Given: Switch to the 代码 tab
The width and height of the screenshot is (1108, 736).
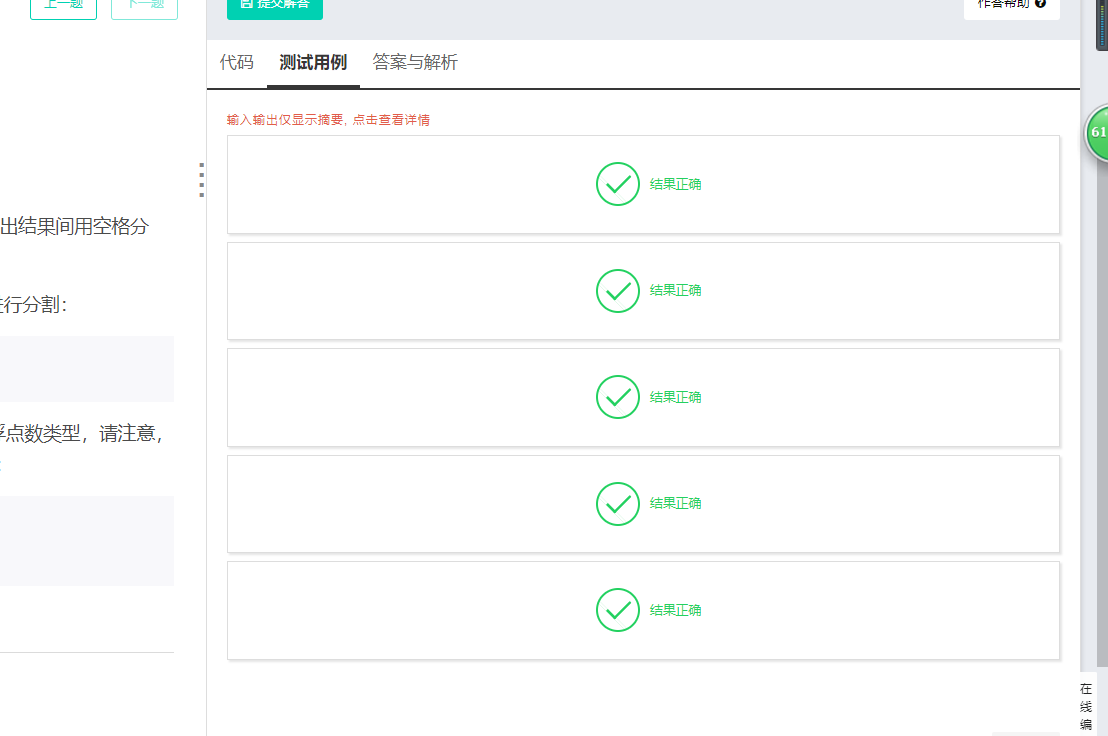Looking at the screenshot, I should click(237, 63).
